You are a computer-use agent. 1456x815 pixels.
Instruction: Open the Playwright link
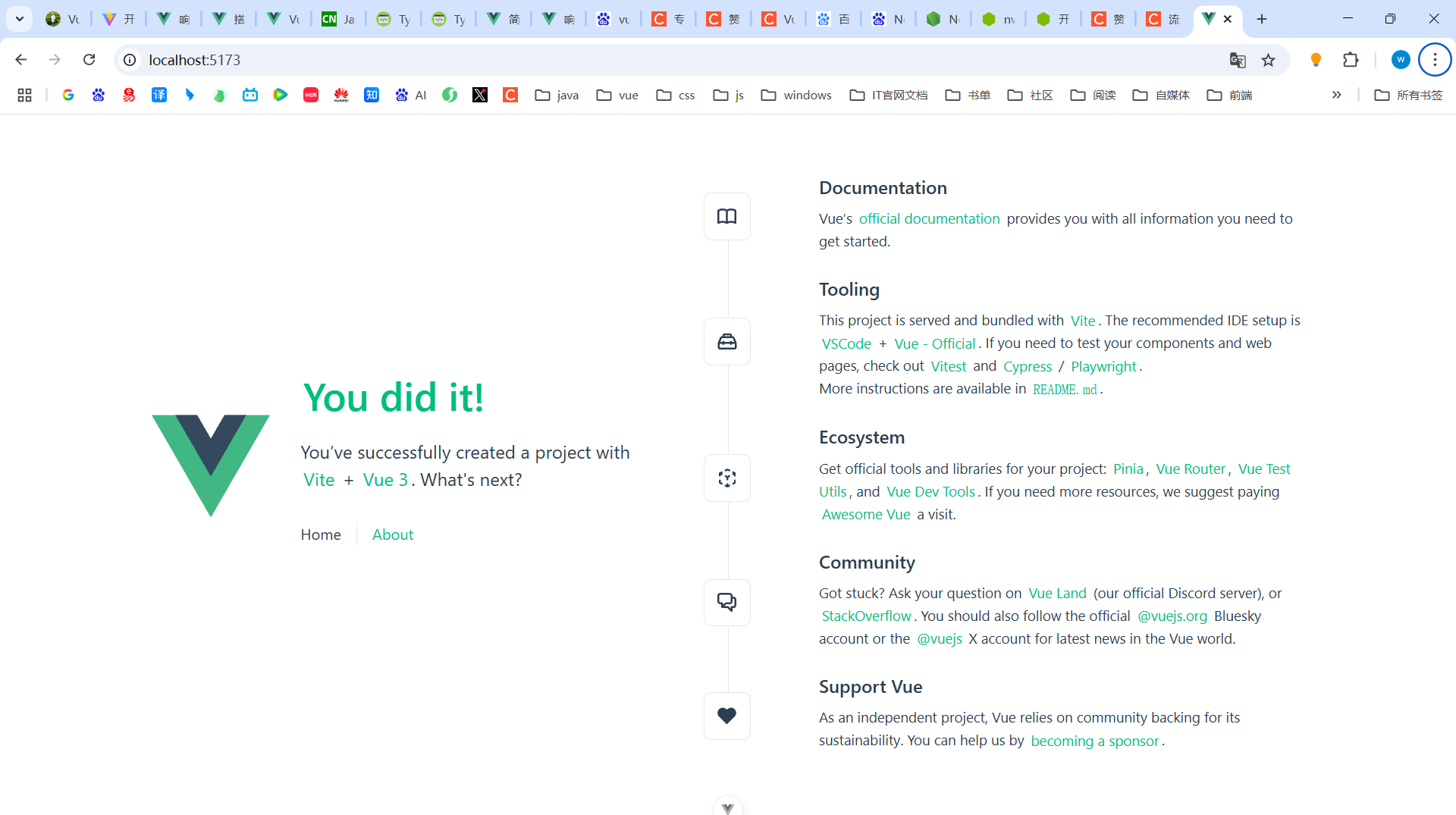coord(1103,366)
